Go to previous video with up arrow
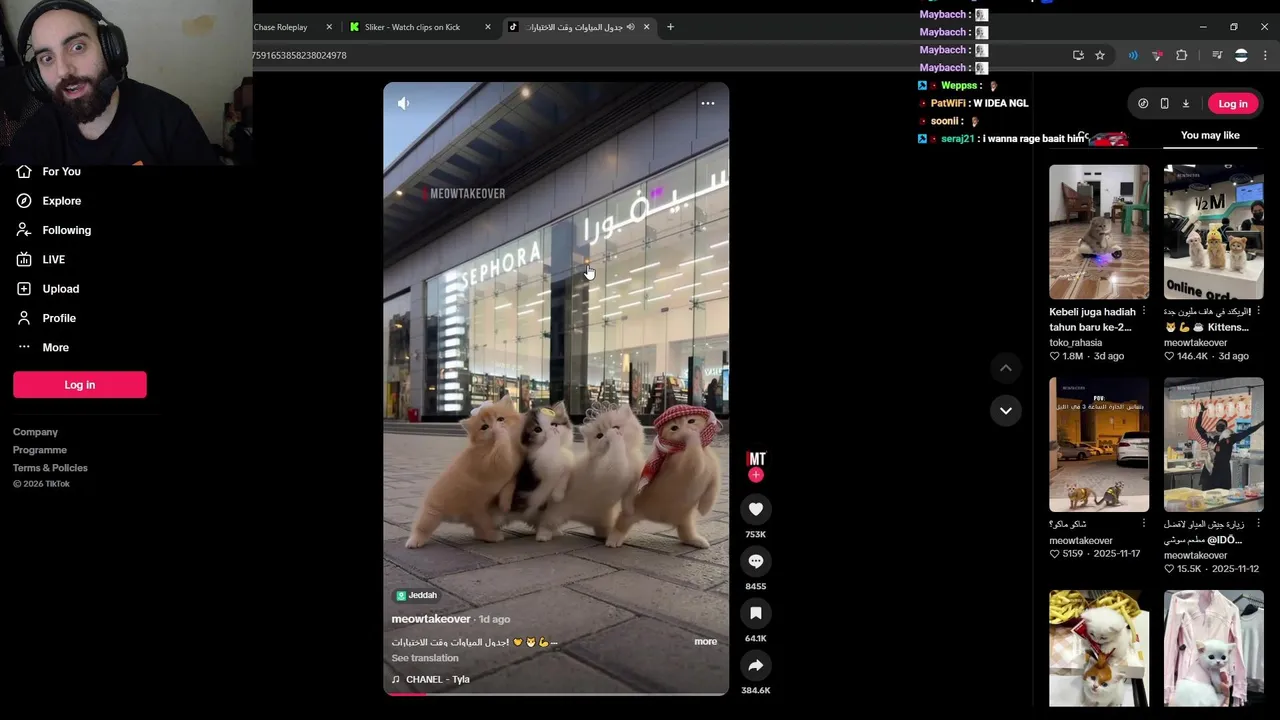This screenshot has height=720, width=1280. [1006, 368]
